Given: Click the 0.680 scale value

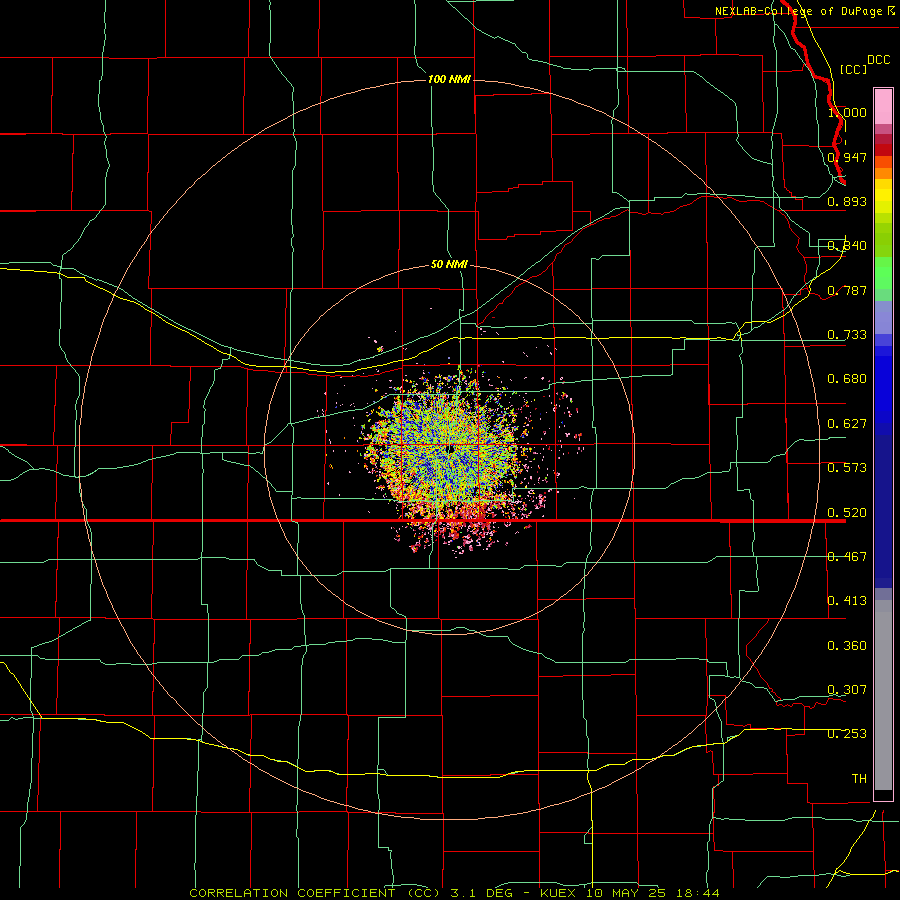Looking at the screenshot, I should coord(847,379).
